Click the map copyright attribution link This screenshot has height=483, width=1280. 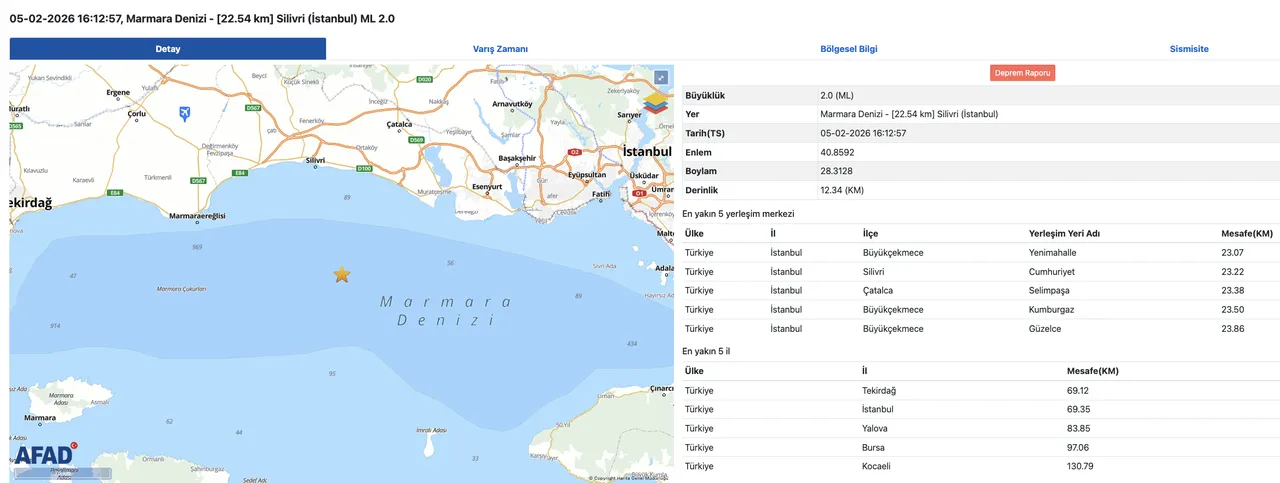coord(628,478)
